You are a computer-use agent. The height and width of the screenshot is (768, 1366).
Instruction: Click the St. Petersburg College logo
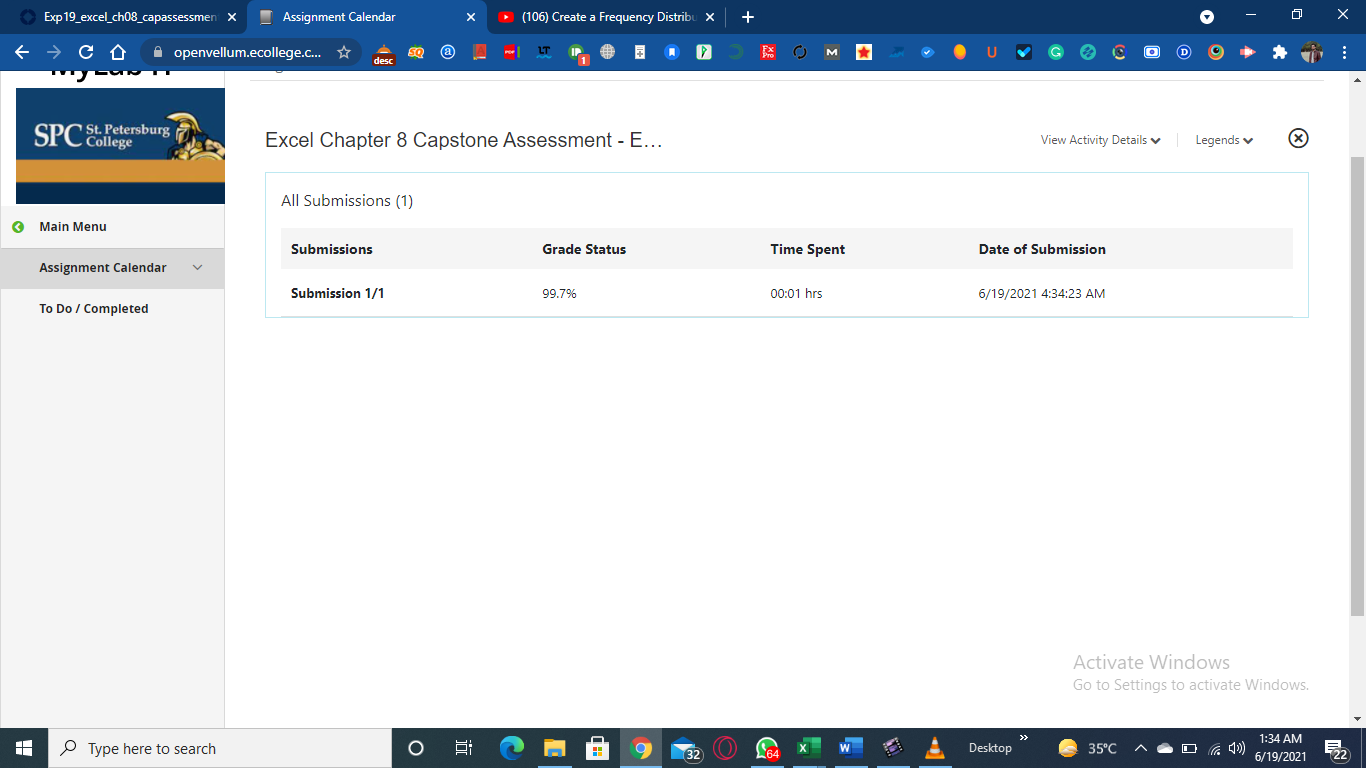point(120,146)
